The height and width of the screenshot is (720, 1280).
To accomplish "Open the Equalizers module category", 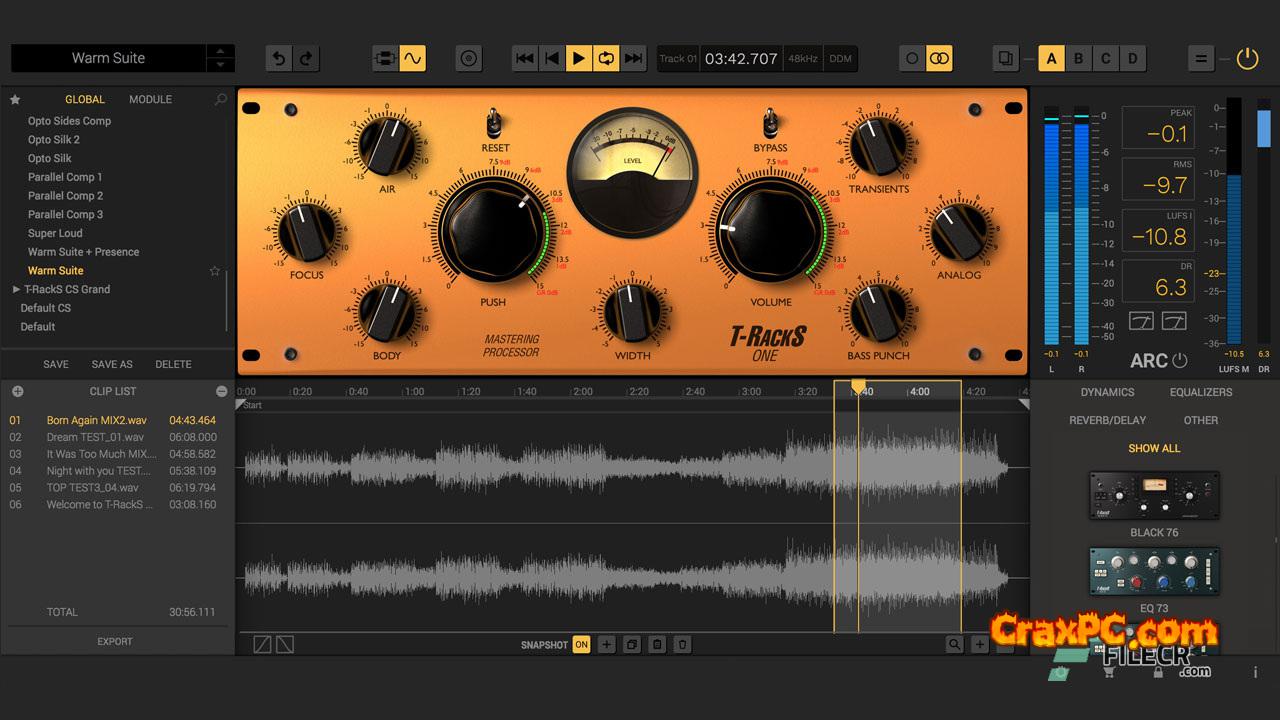I will pyautogui.click(x=1200, y=393).
